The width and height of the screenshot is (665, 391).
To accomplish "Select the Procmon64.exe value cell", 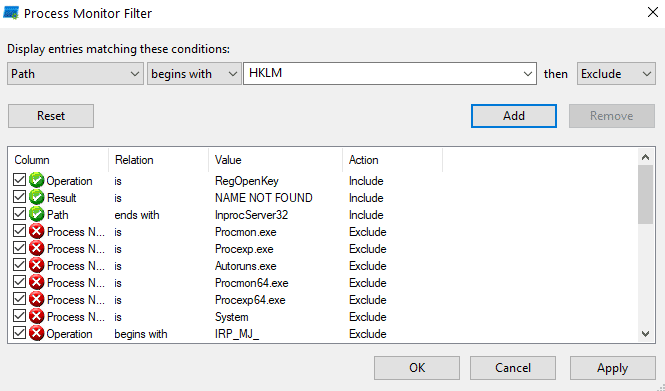I will (251, 283).
